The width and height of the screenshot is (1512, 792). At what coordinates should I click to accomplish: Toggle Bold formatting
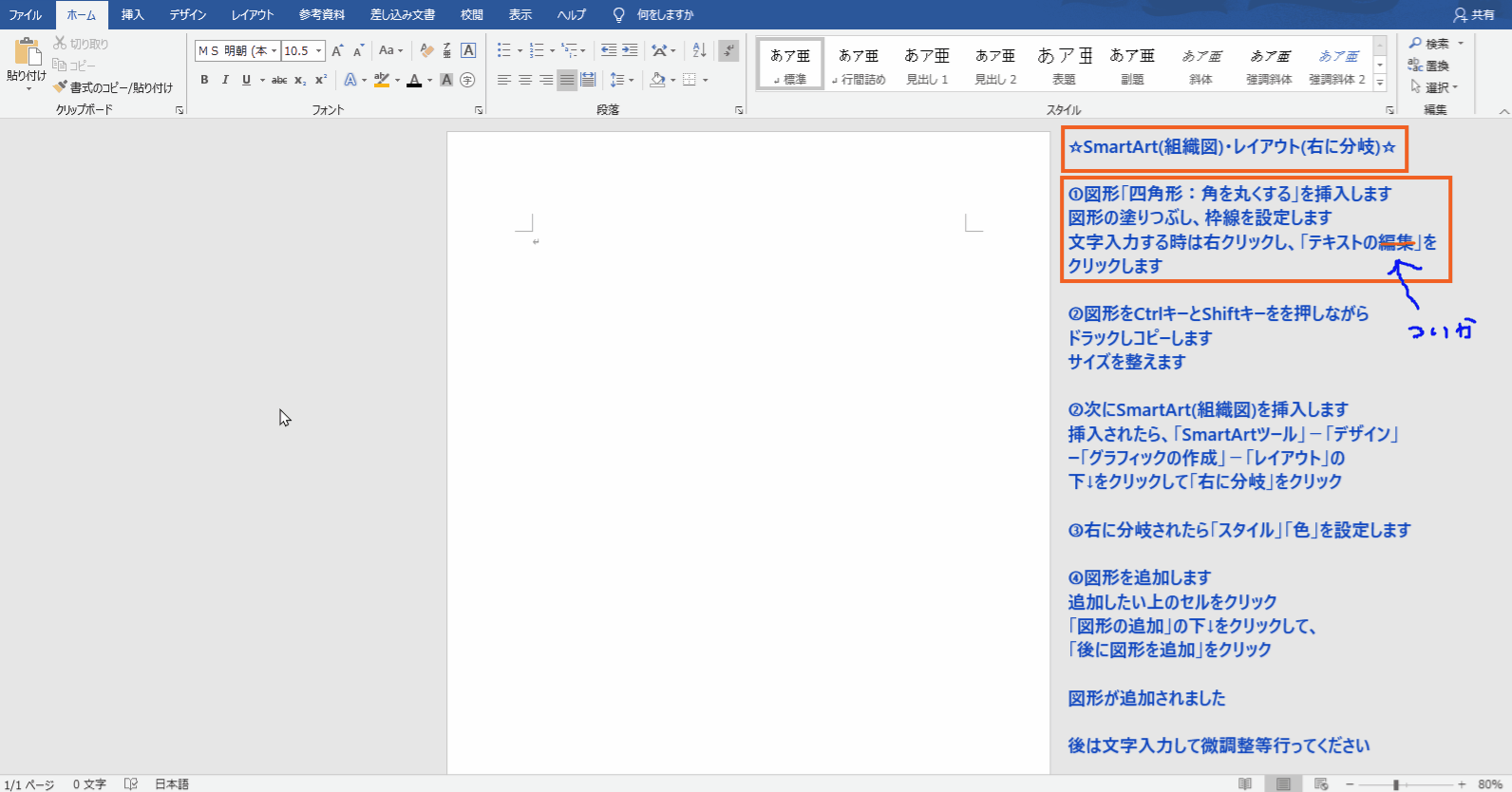[204, 80]
